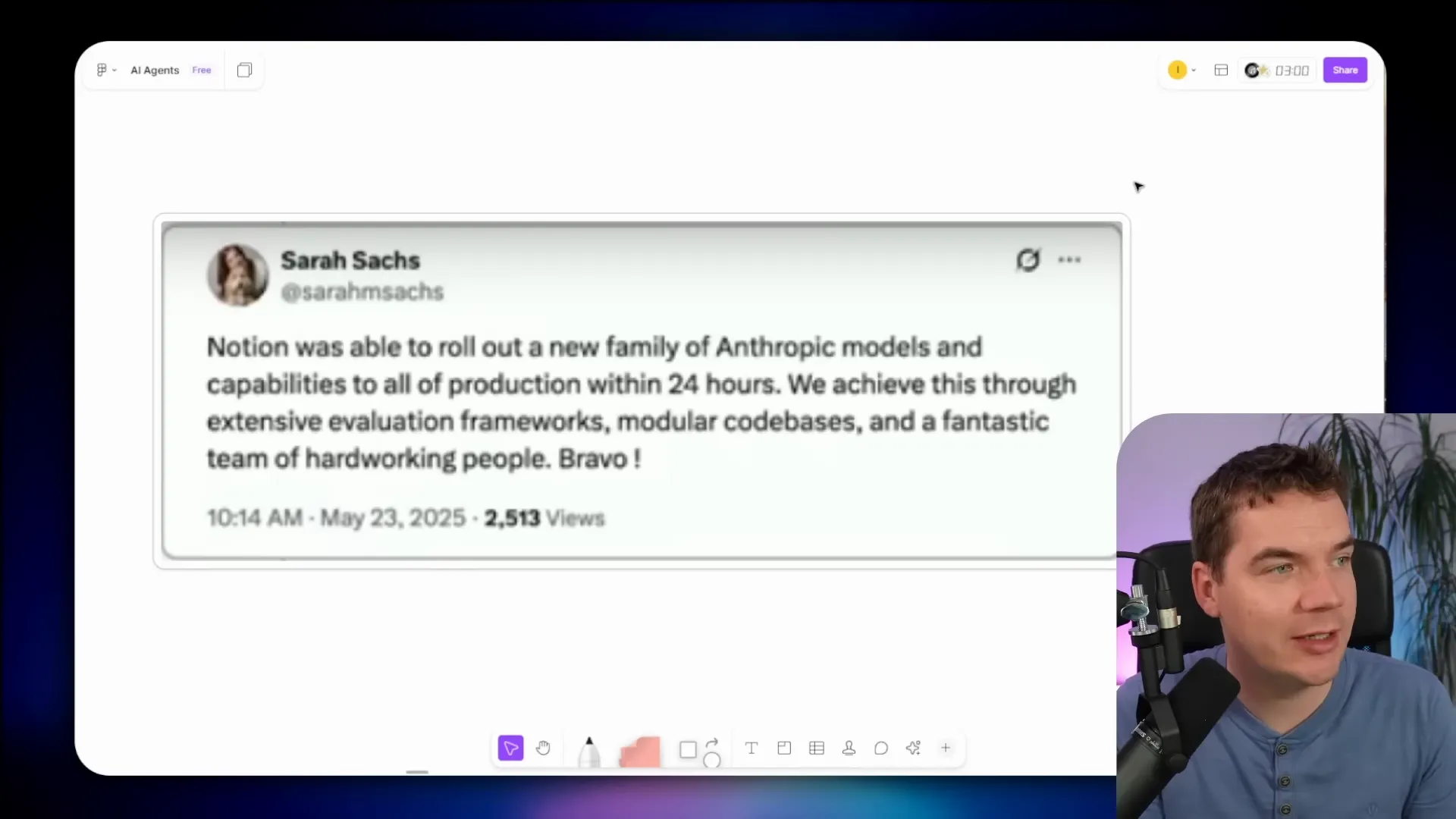Choose the Hand tool
Viewport: 1456px width, 819px height.
[543, 748]
